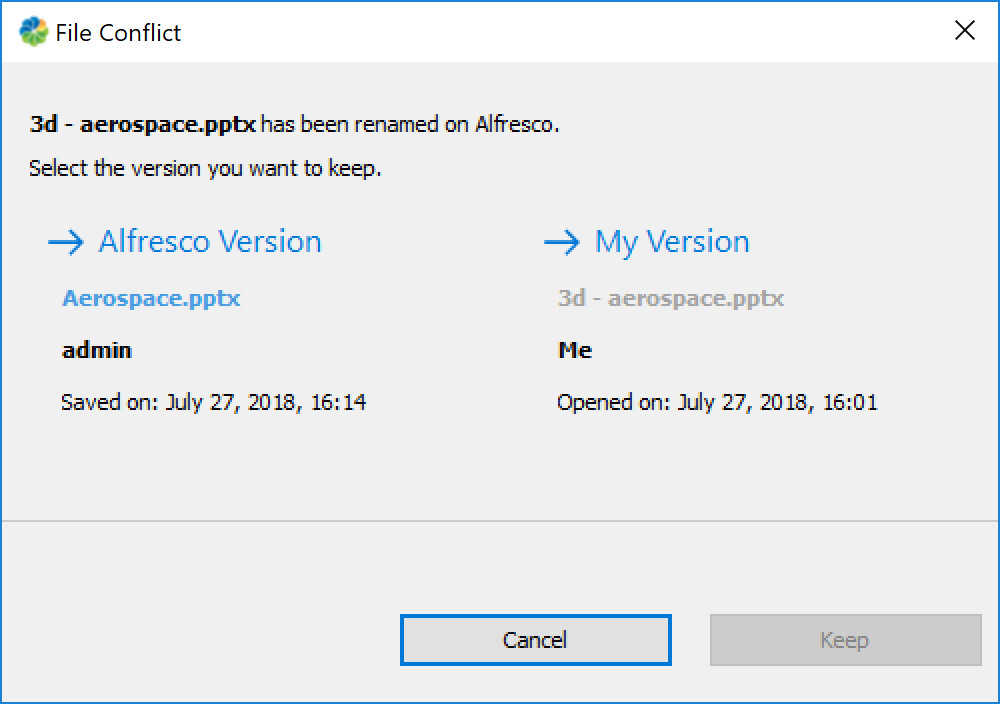
Task: Click the 'has been renamed on Alfresco' text
Action: pyautogui.click(x=410, y=125)
